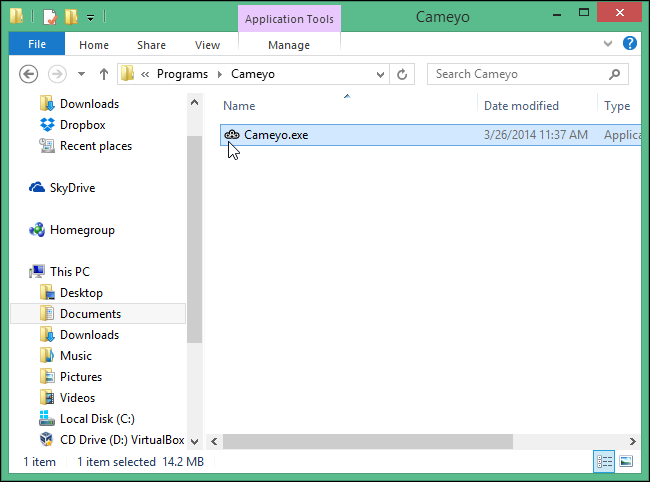Open Customize Quick Access Toolbar dropdown
Viewport: 650px width, 482px height.
[x=90, y=18]
